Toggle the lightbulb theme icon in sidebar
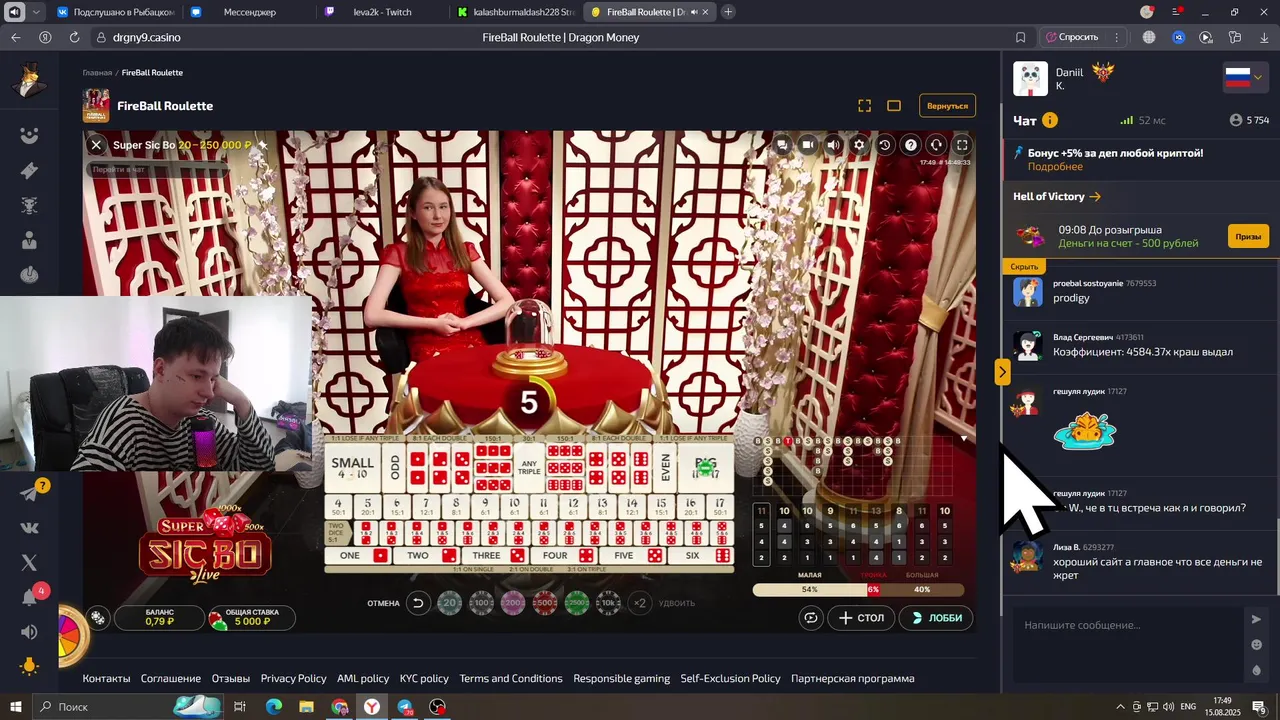Image resolution: width=1280 pixels, height=720 pixels. pos(29,666)
